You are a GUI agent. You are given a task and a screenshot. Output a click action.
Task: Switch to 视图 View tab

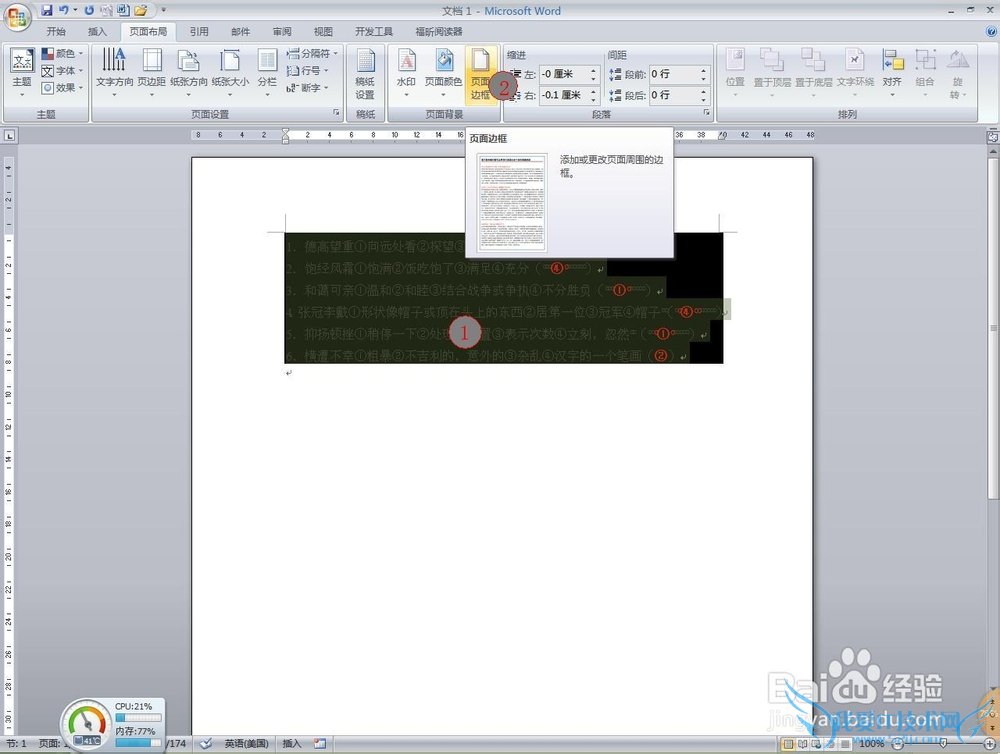tap(323, 31)
